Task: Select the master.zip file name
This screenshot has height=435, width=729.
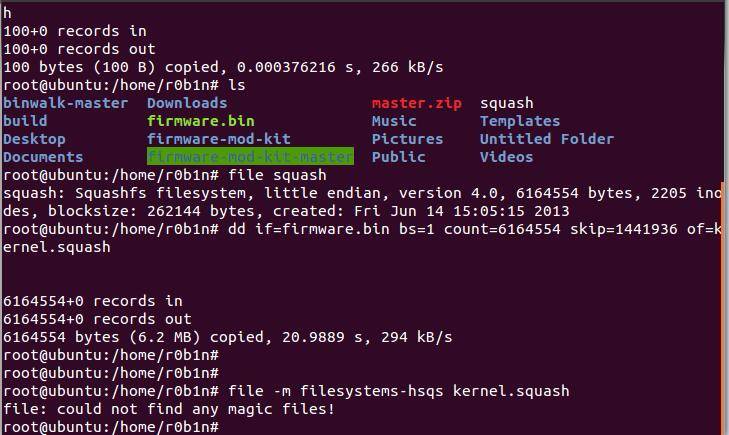Action: [x=417, y=103]
